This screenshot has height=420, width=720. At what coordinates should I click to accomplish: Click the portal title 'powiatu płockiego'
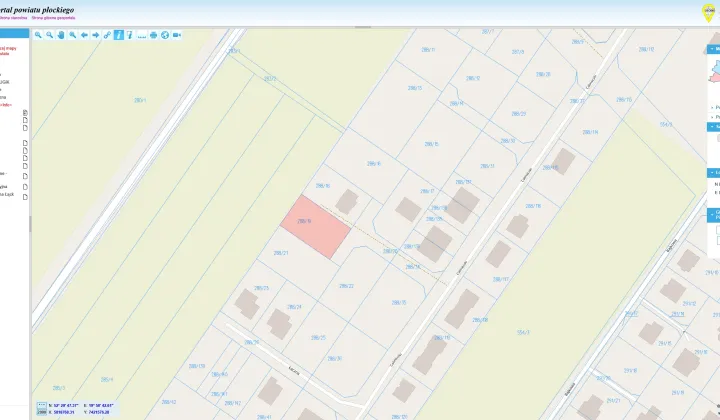[45, 10]
